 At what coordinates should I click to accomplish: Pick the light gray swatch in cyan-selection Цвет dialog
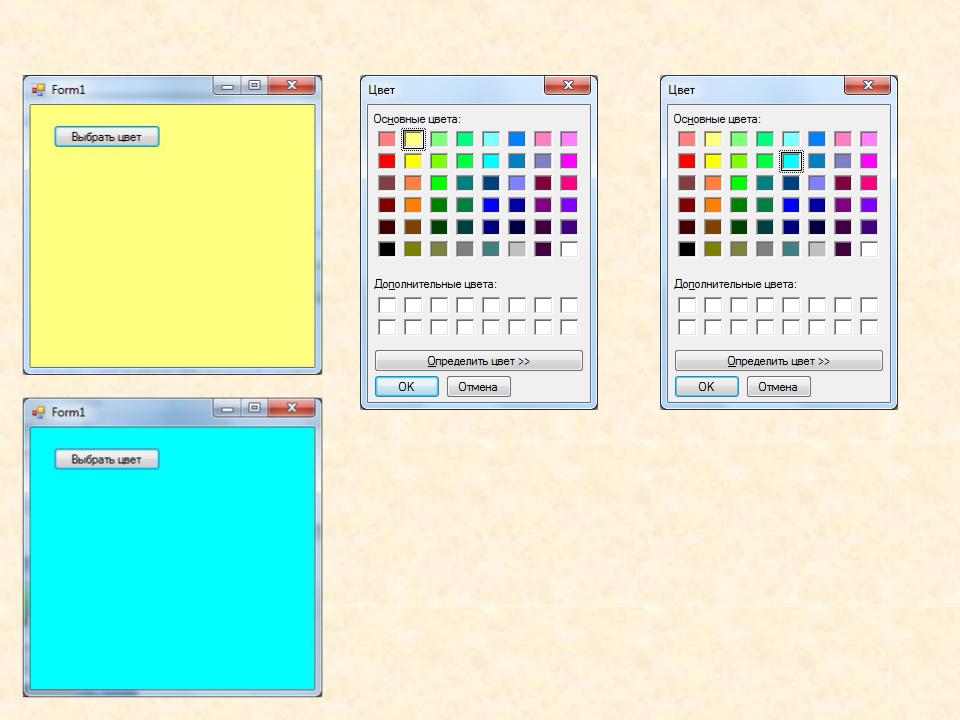click(817, 249)
